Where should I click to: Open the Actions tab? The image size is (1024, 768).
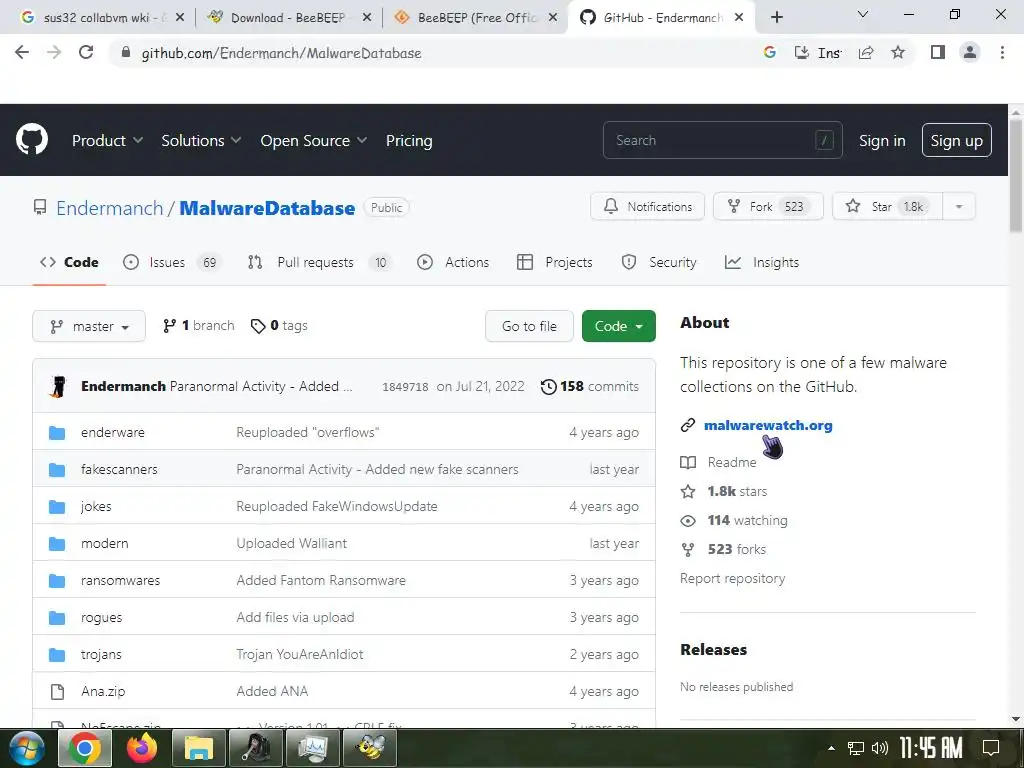click(453, 263)
